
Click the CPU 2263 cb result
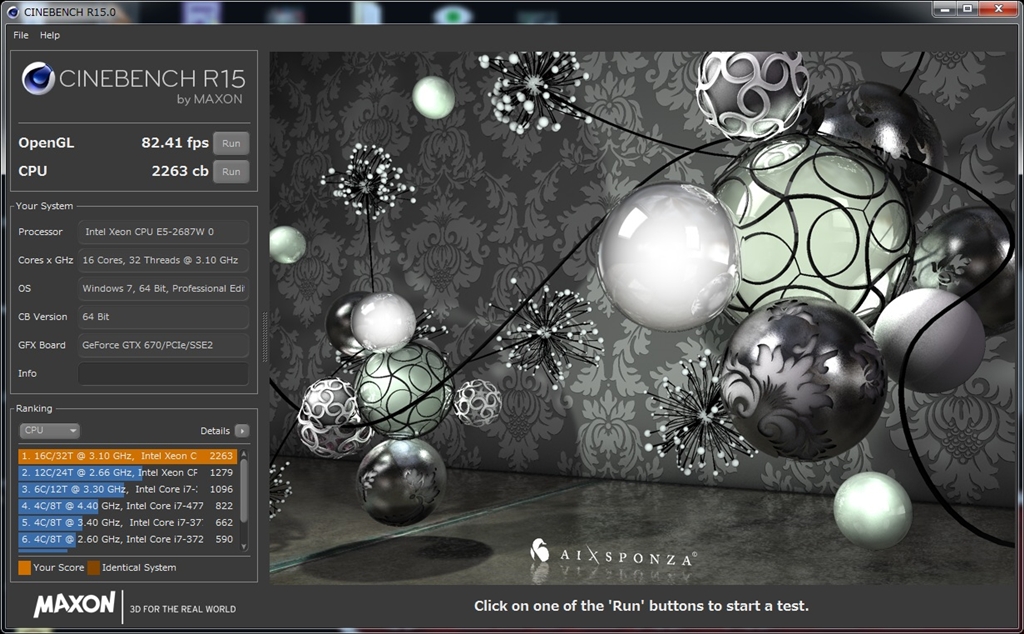coord(180,171)
